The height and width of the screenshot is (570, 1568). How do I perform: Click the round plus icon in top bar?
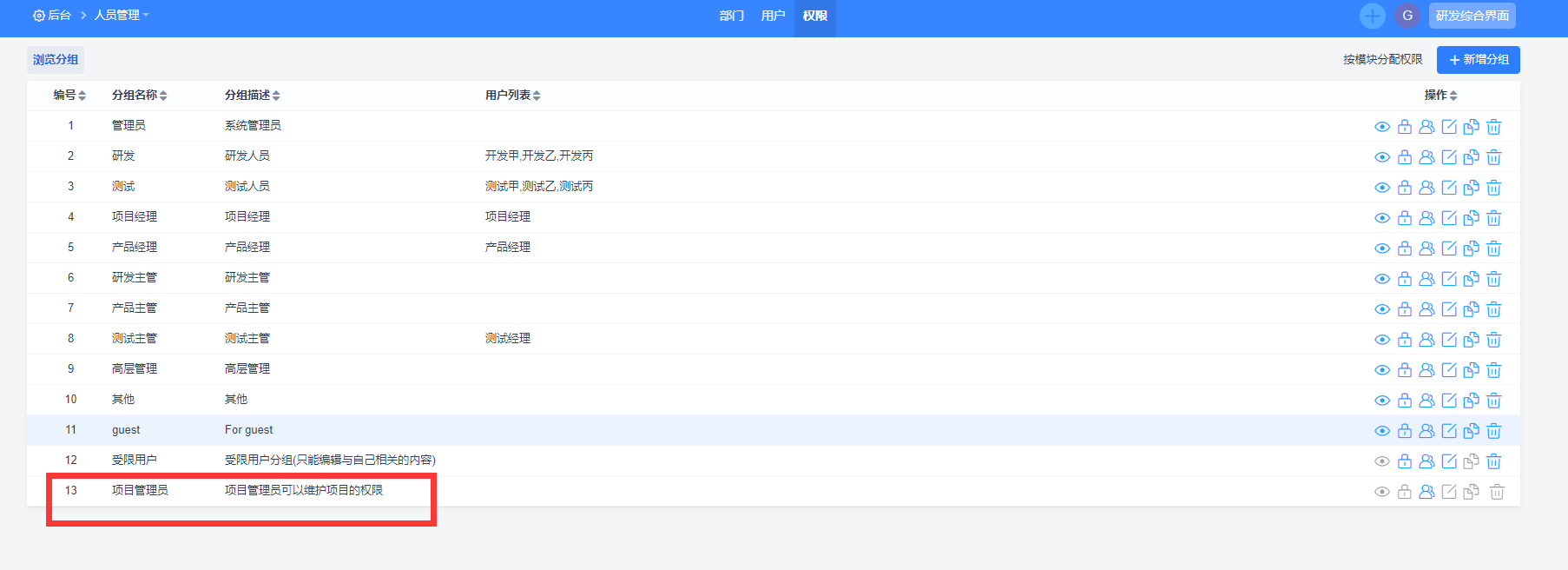point(1373,16)
